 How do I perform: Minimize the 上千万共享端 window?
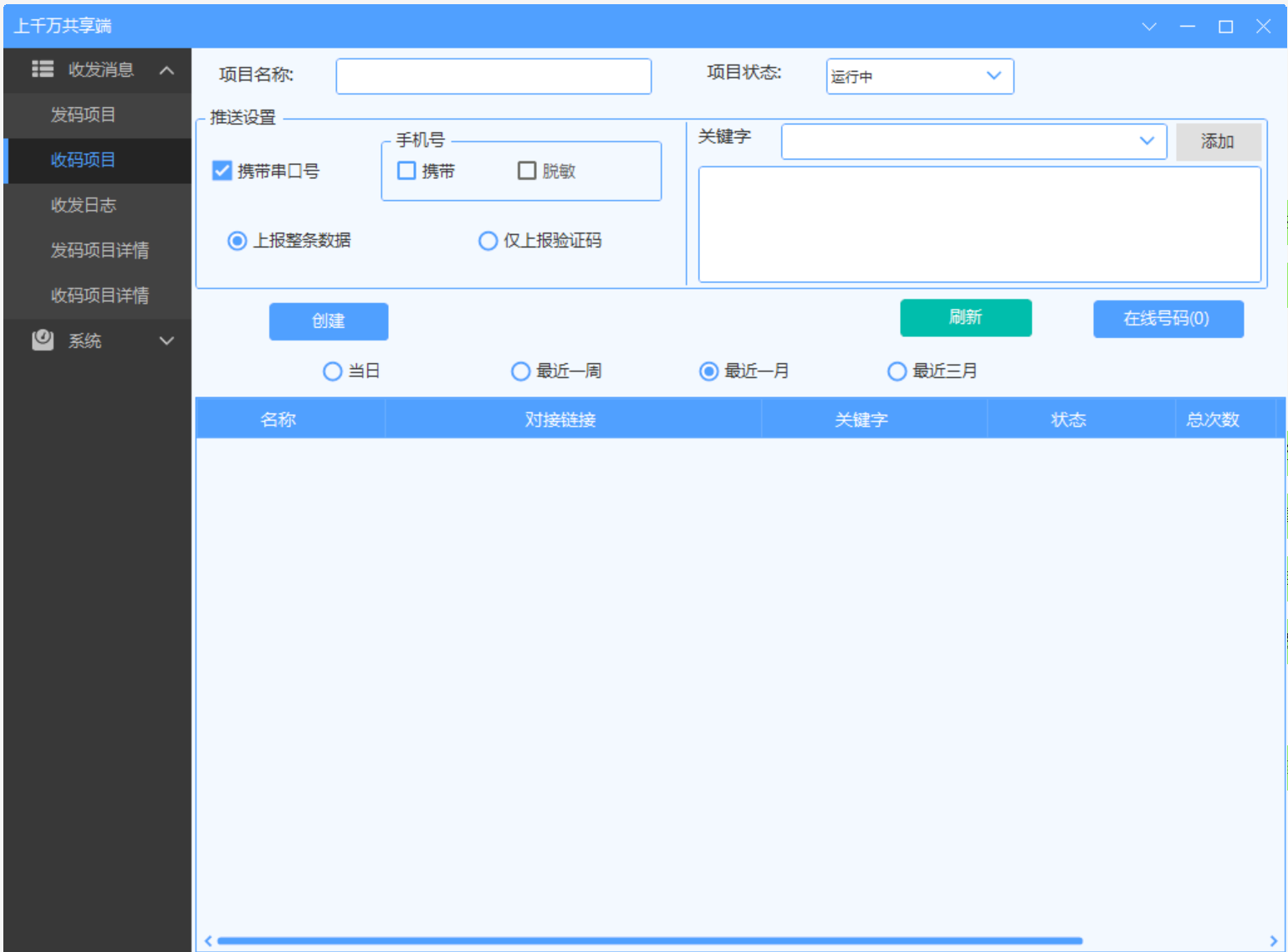[x=1188, y=26]
